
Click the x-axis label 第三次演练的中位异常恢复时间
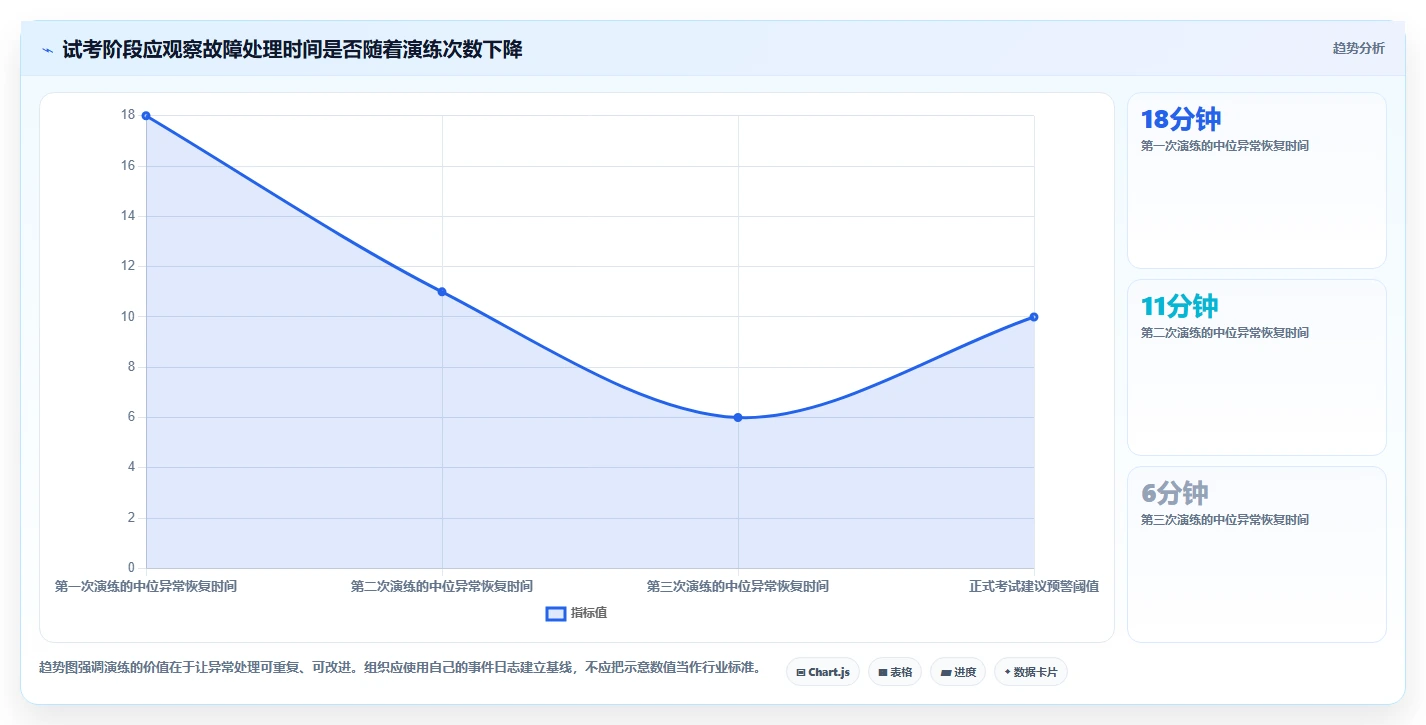click(738, 586)
